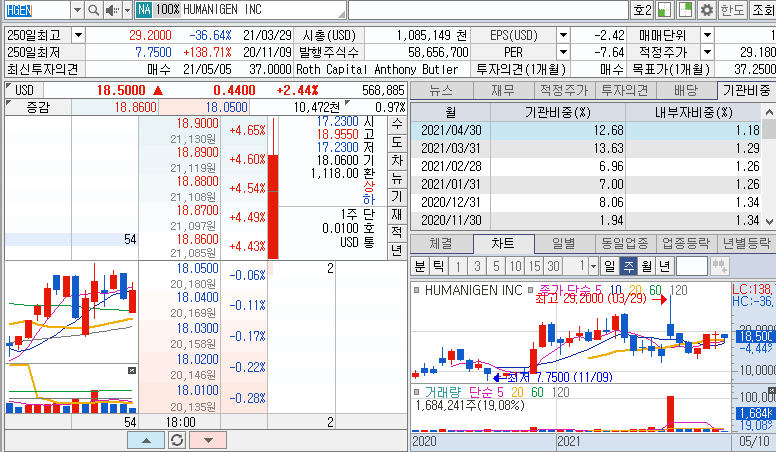
Task: Click the HUMANIGEN INC legend square marker
Action: 417,290
